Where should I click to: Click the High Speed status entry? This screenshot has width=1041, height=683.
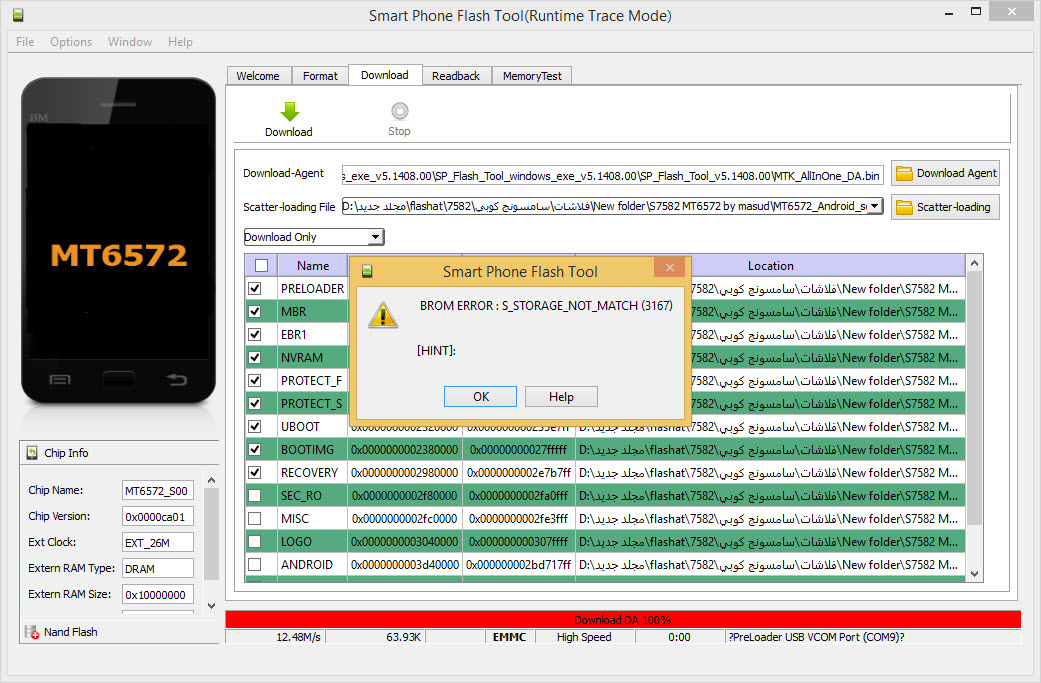[584, 637]
